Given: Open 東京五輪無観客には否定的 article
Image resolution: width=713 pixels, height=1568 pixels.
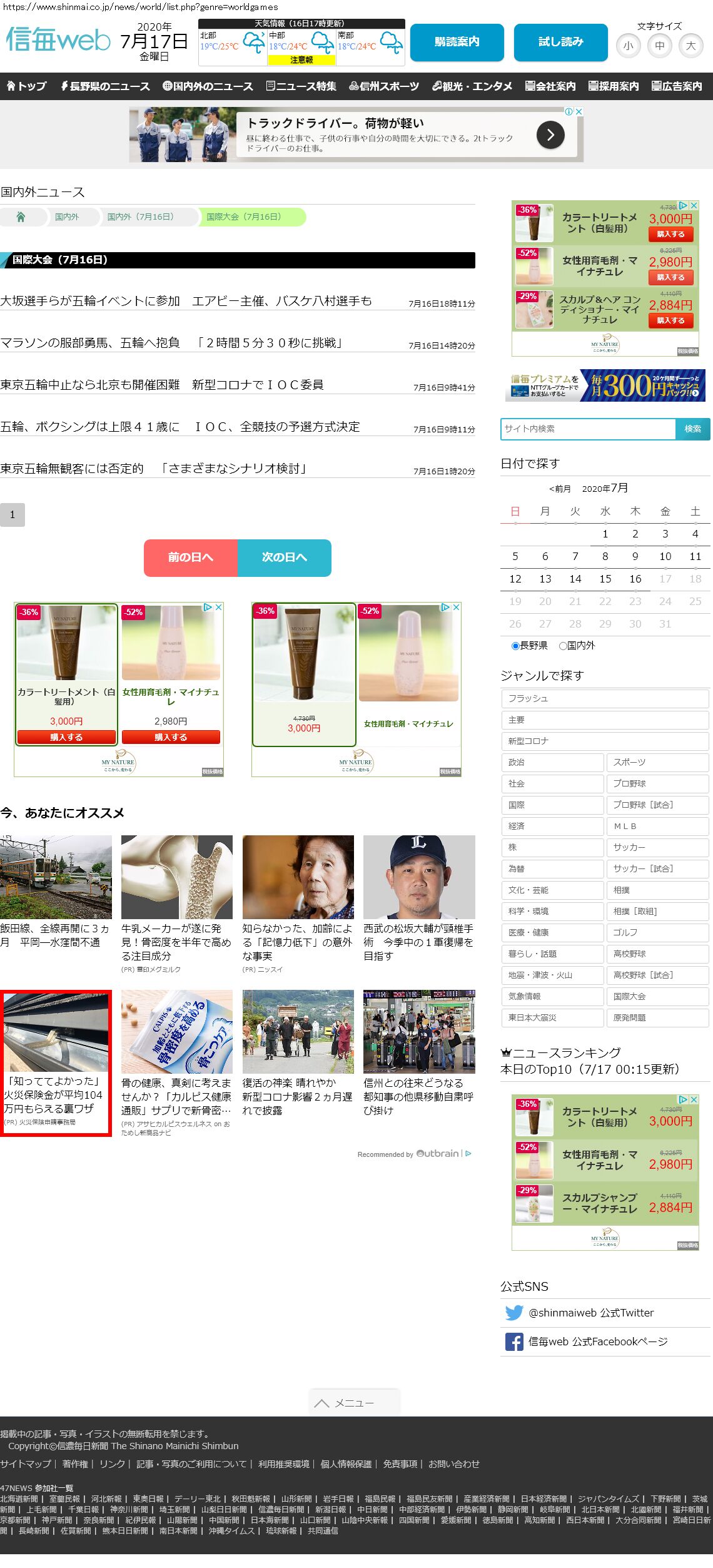Looking at the screenshot, I should [x=154, y=469].
